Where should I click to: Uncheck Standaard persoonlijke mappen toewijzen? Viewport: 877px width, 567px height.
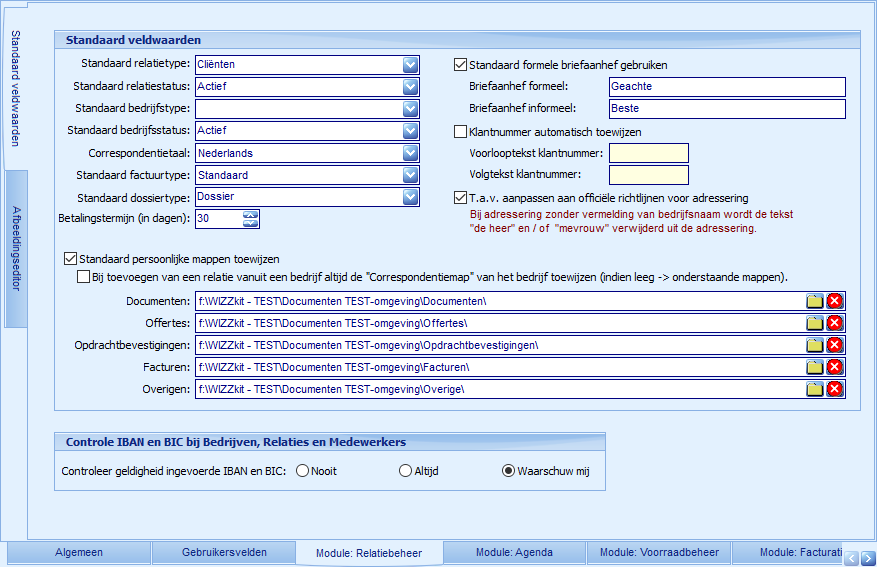pyautogui.click(x=70, y=259)
